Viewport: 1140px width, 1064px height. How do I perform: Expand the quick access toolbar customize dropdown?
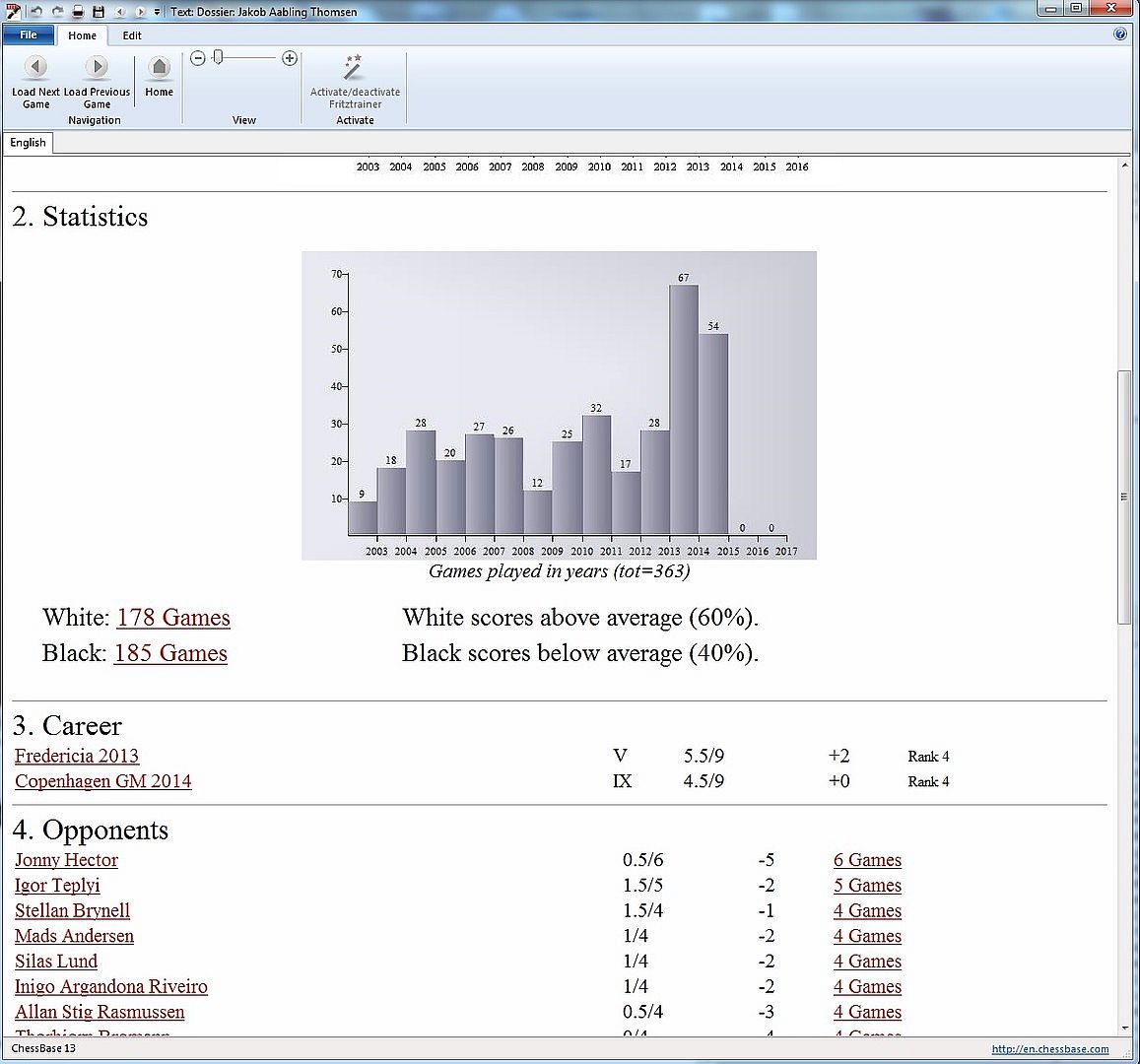[x=158, y=12]
